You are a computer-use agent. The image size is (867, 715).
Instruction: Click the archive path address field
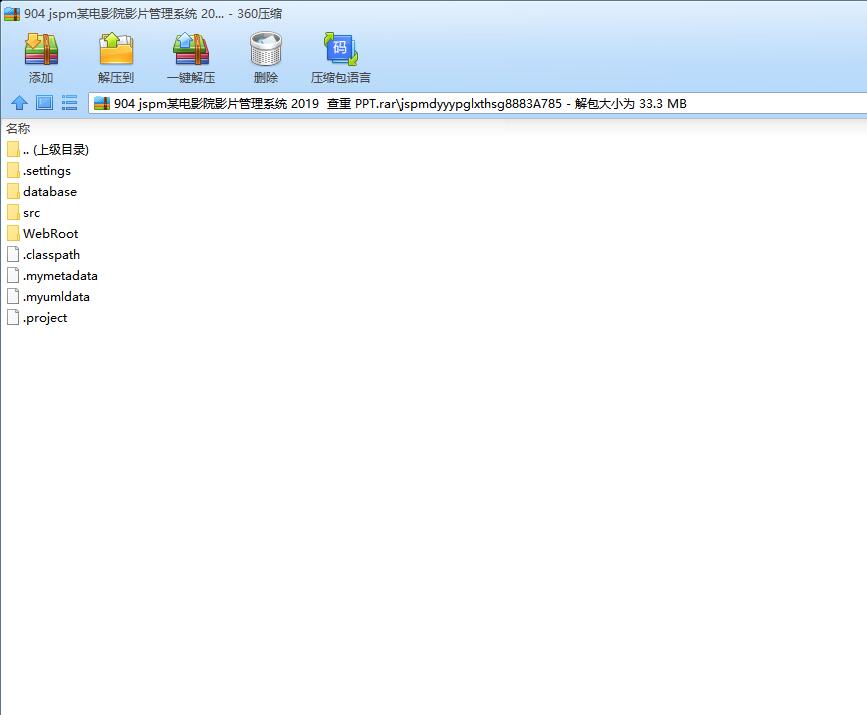(478, 103)
